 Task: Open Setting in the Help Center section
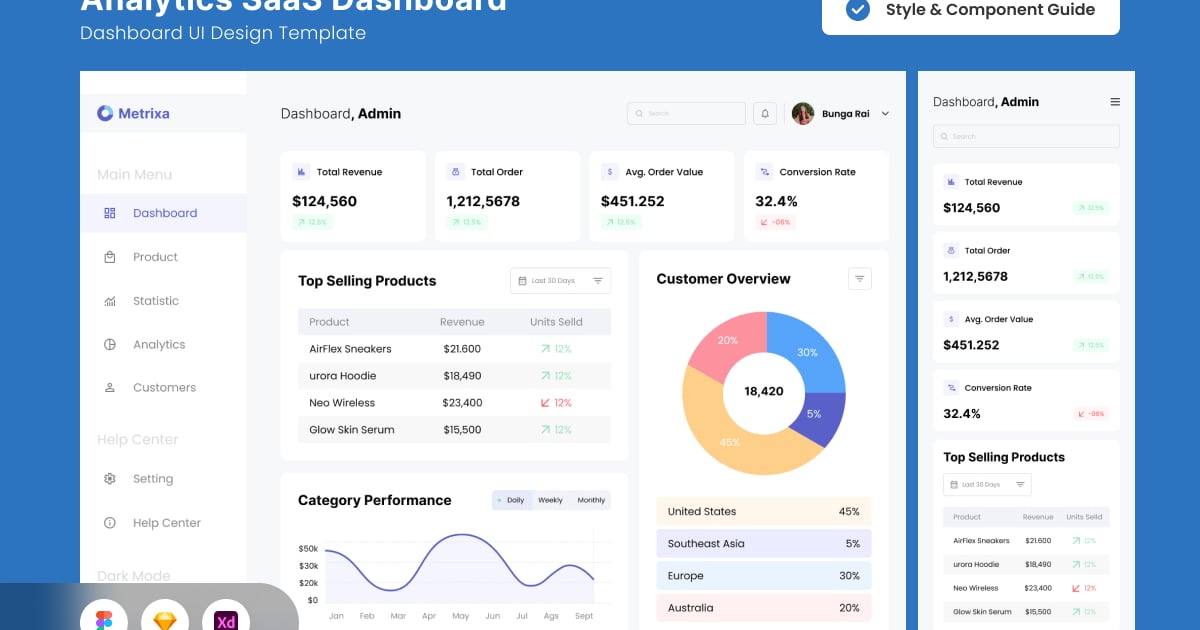click(153, 479)
